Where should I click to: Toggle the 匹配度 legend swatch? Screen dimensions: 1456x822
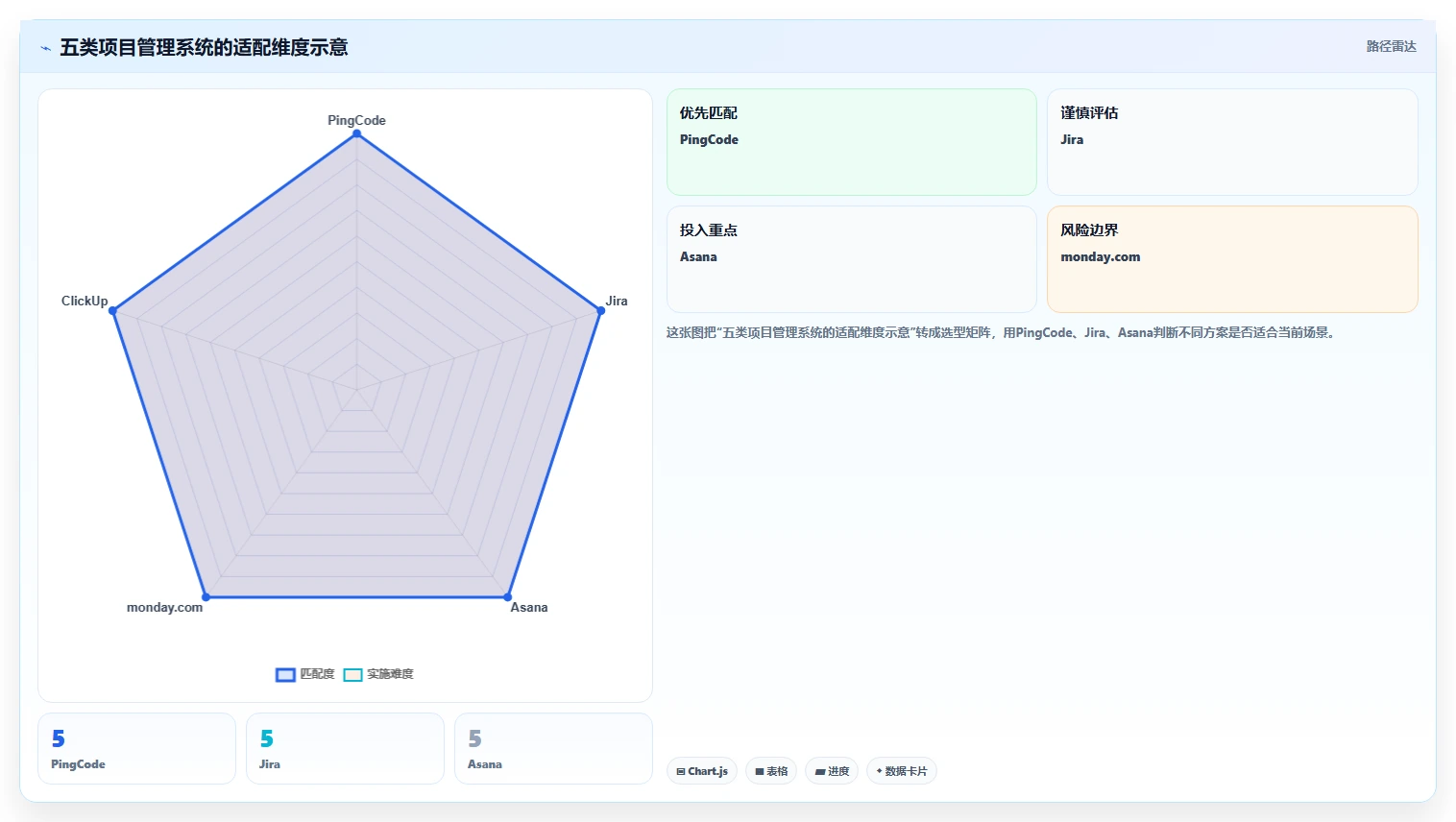(285, 674)
